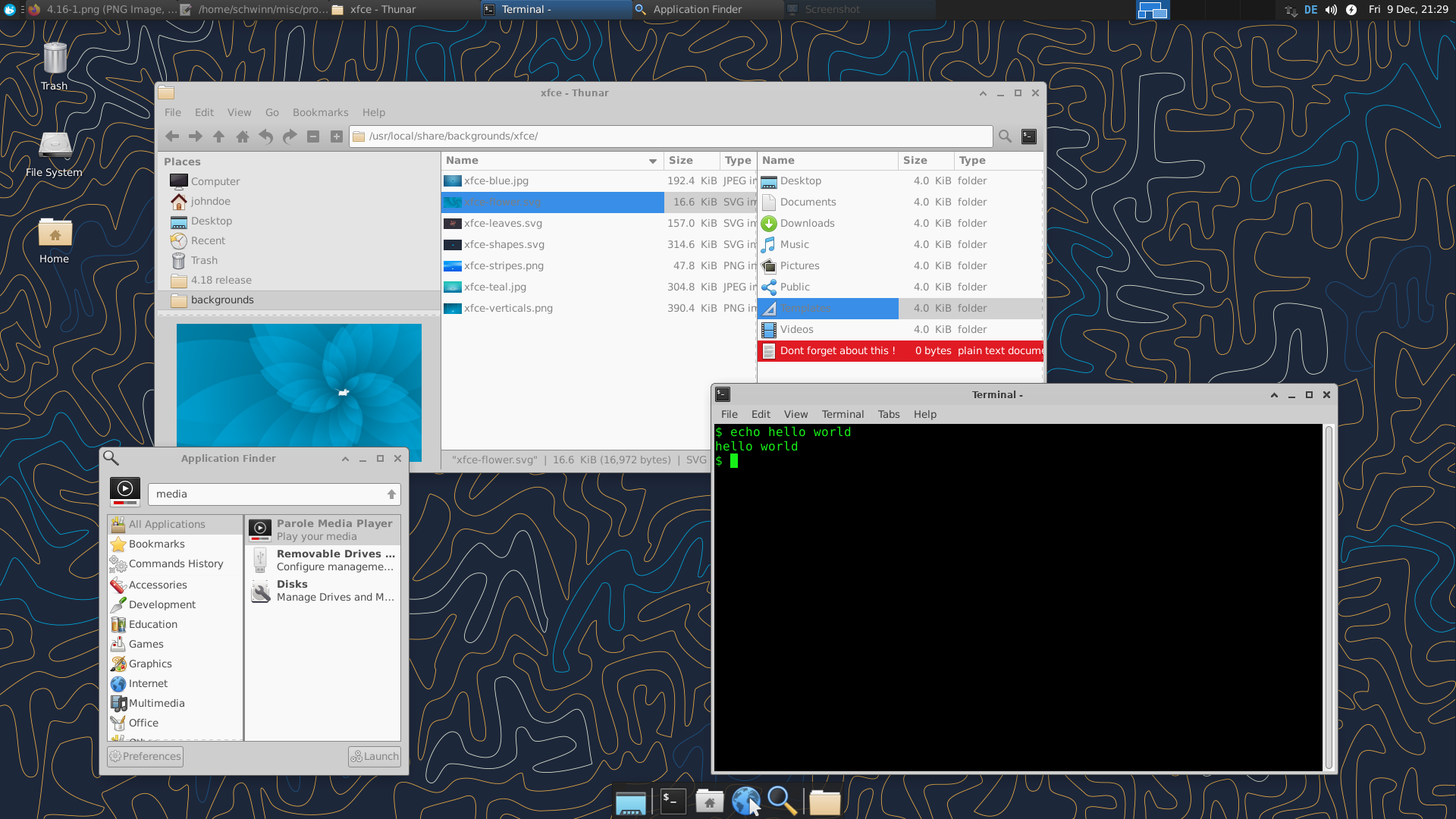The image size is (1456, 819).
Task: Click the application search input field
Action: tap(270, 493)
